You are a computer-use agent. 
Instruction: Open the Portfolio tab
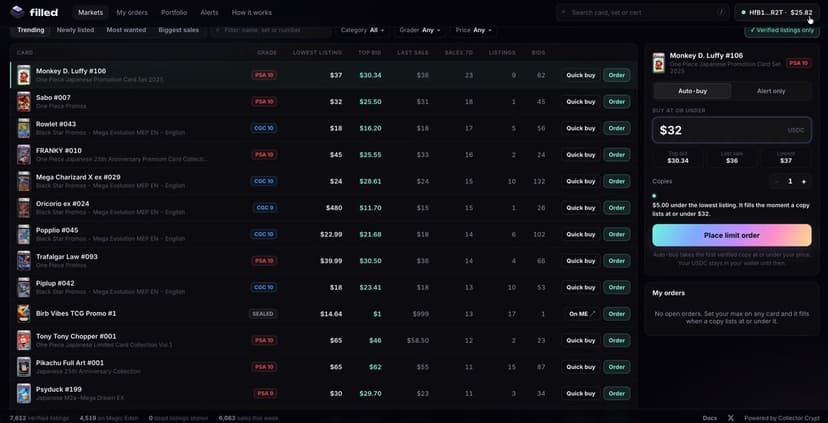point(174,13)
